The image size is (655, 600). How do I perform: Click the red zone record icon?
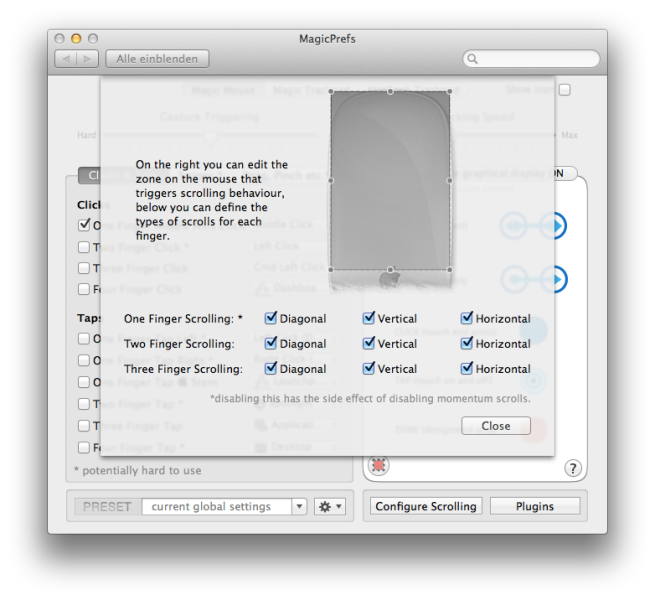[x=378, y=465]
